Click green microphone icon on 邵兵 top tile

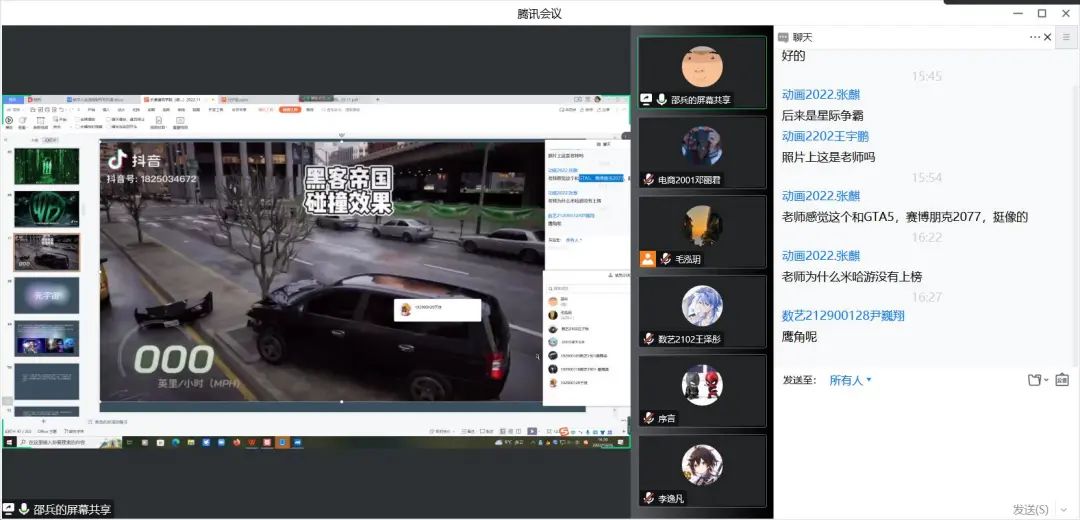tap(662, 99)
